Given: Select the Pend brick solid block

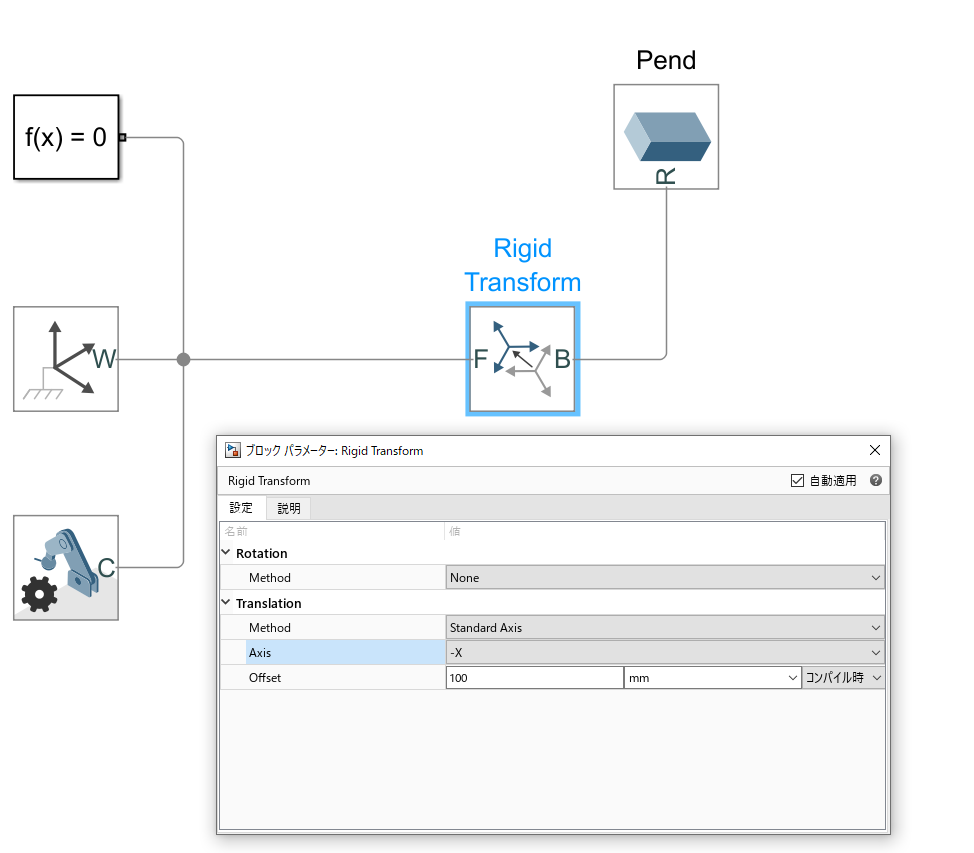Looking at the screenshot, I should (x=665, y=136).
